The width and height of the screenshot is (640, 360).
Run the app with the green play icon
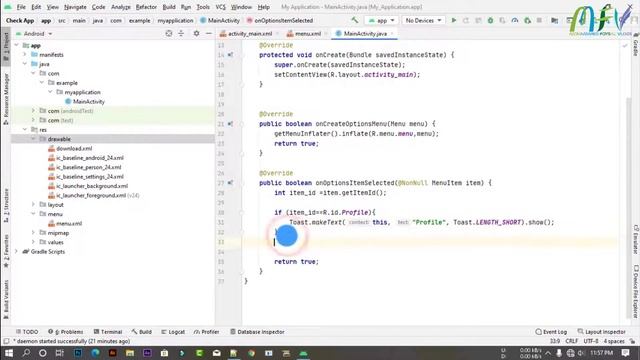pyautogui.click(x=453, y=20)
